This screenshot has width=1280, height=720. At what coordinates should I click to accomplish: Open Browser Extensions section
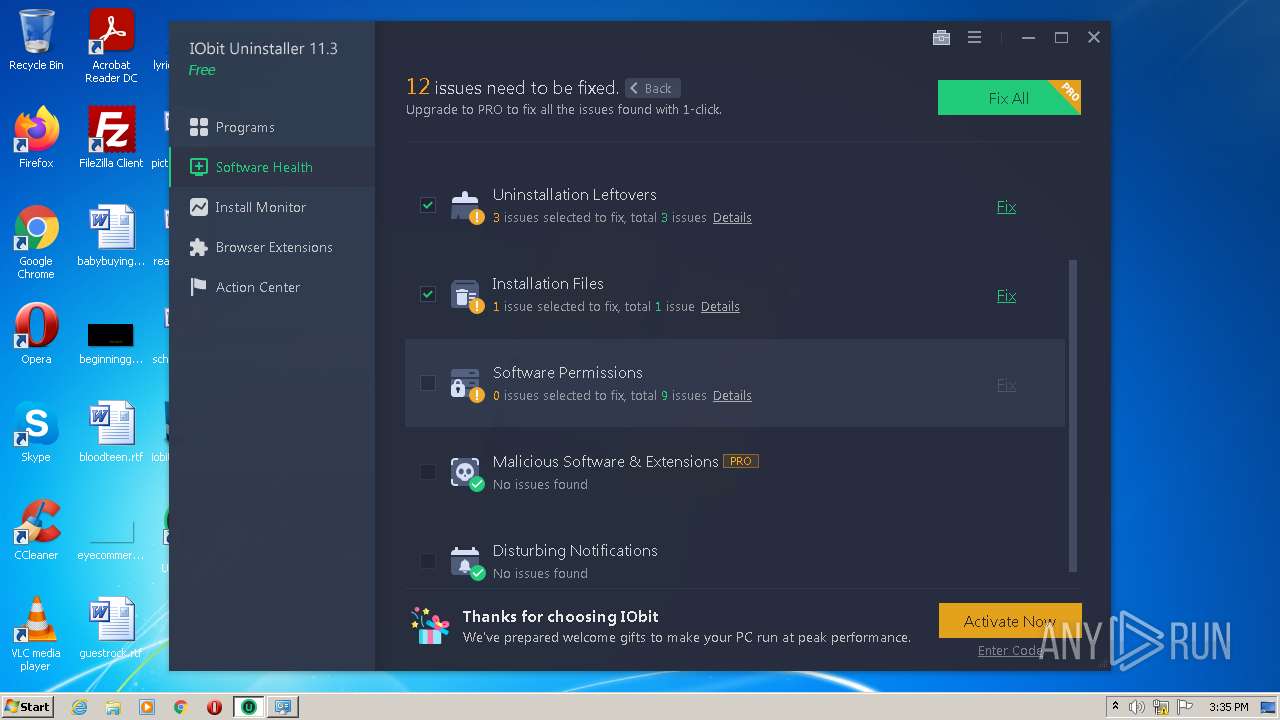(x=272, y=247)
